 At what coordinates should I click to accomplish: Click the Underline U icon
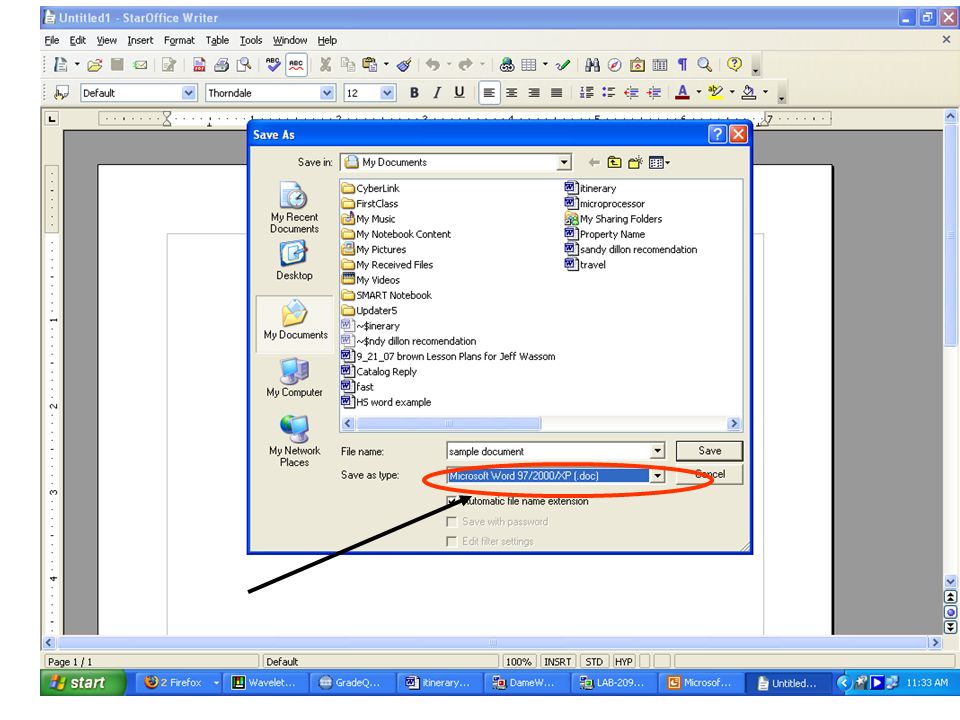point(459,92)
